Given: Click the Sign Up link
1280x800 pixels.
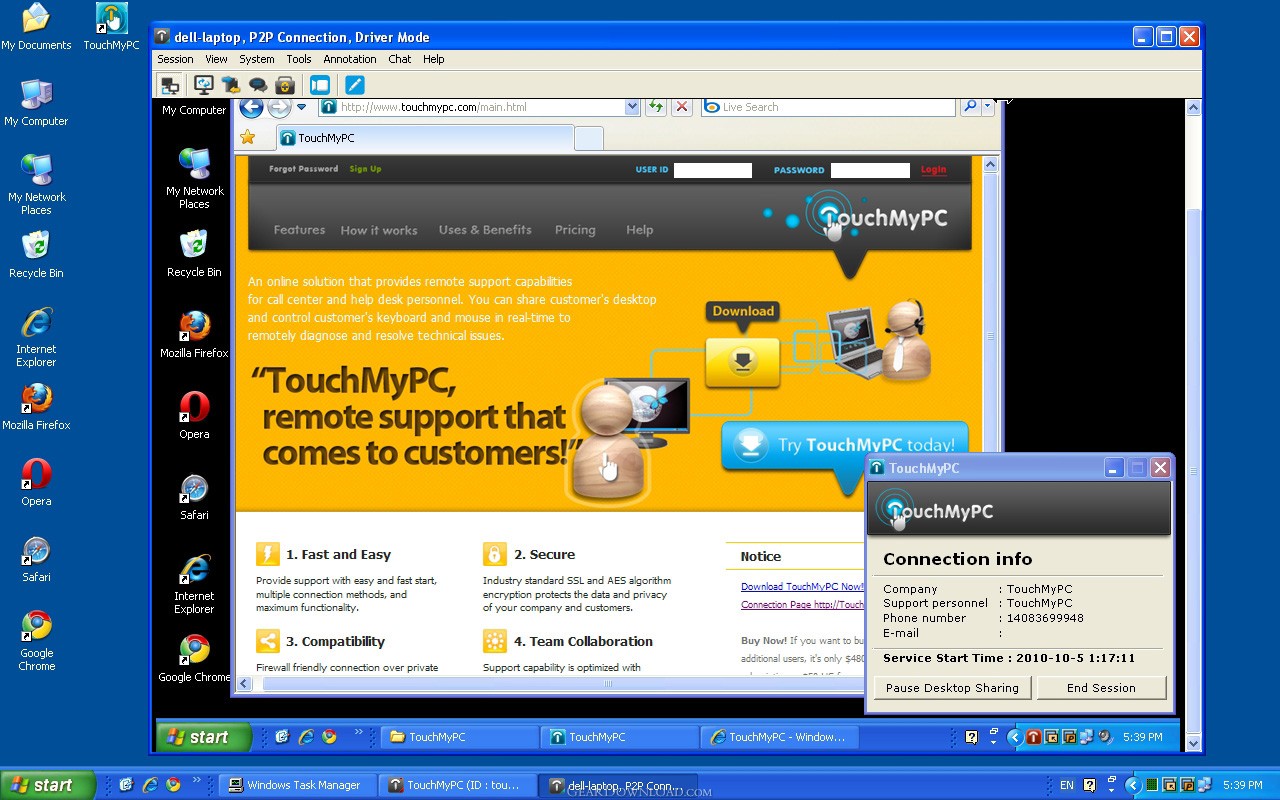Looking at the screenshot, I should coord(365,169).
